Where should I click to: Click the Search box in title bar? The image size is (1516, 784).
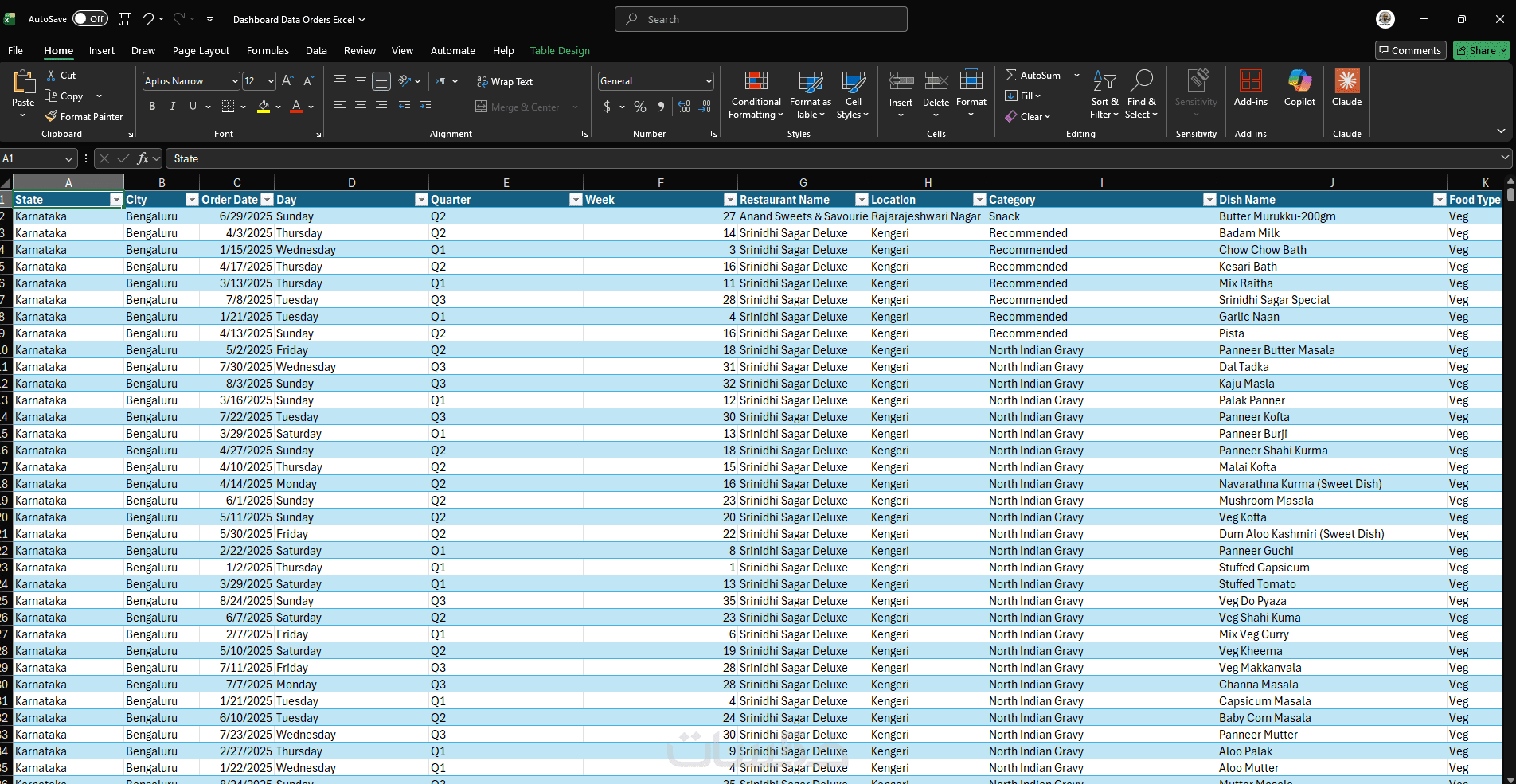[x=760, y=19]
